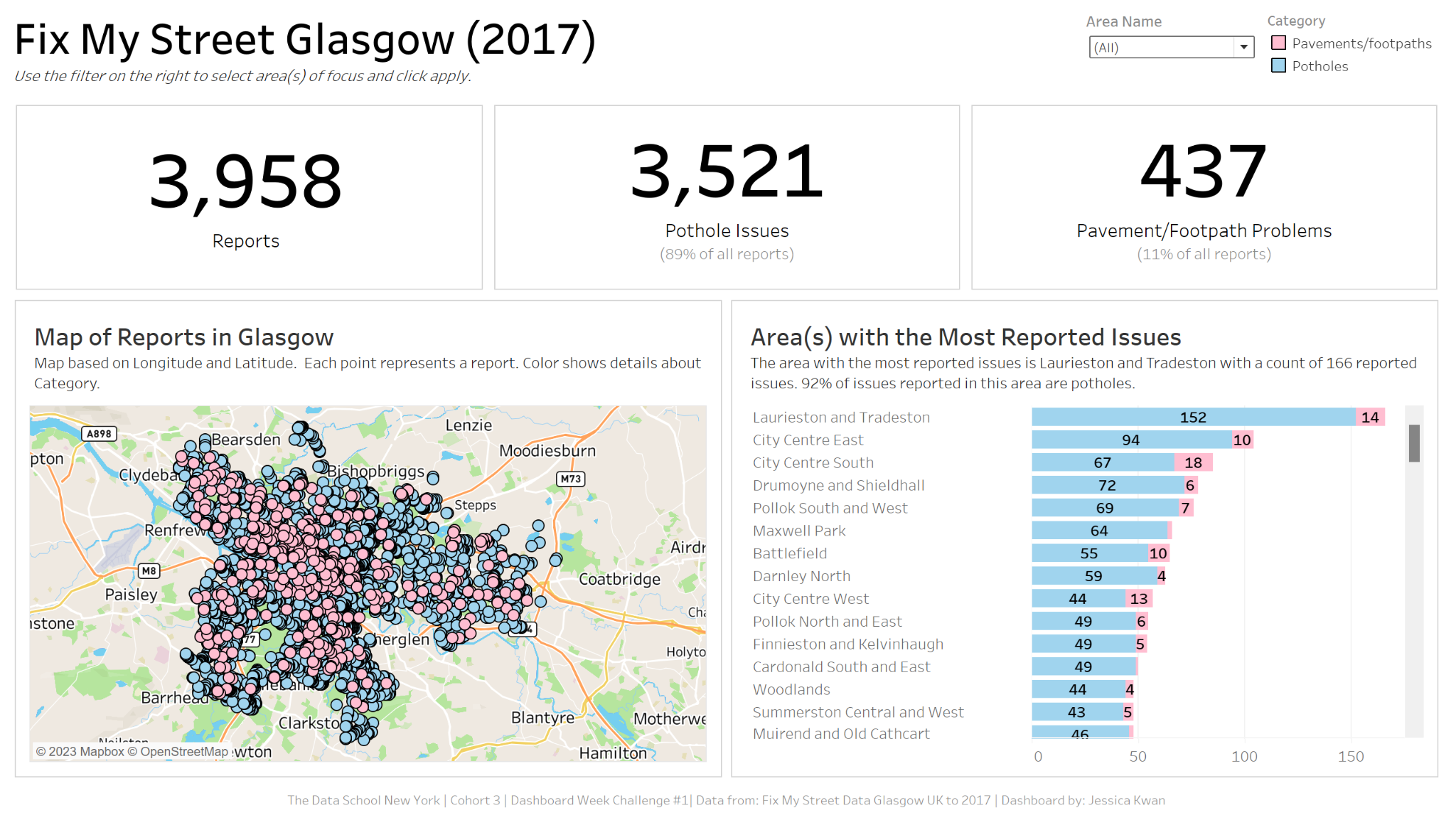
Task: Select the Battlefield row label
Action: click(790, 553)
